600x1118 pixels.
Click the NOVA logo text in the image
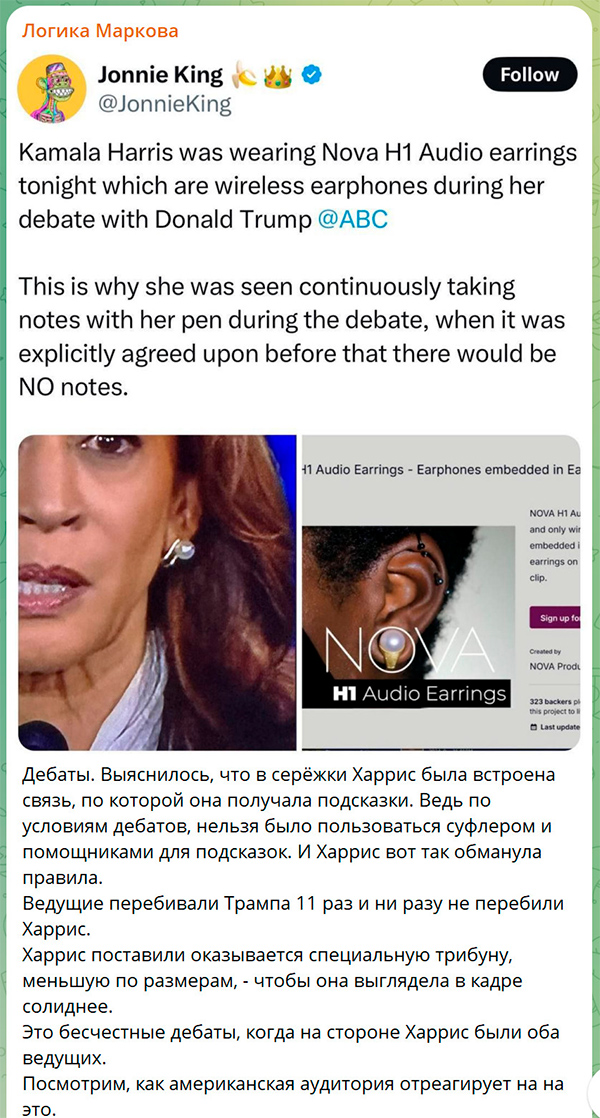[404, 650]
